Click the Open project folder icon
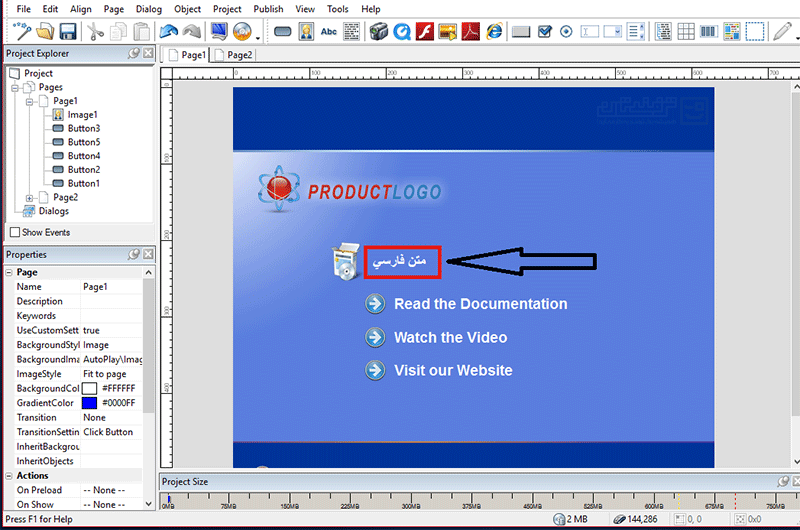 click(x=45, y=32)
